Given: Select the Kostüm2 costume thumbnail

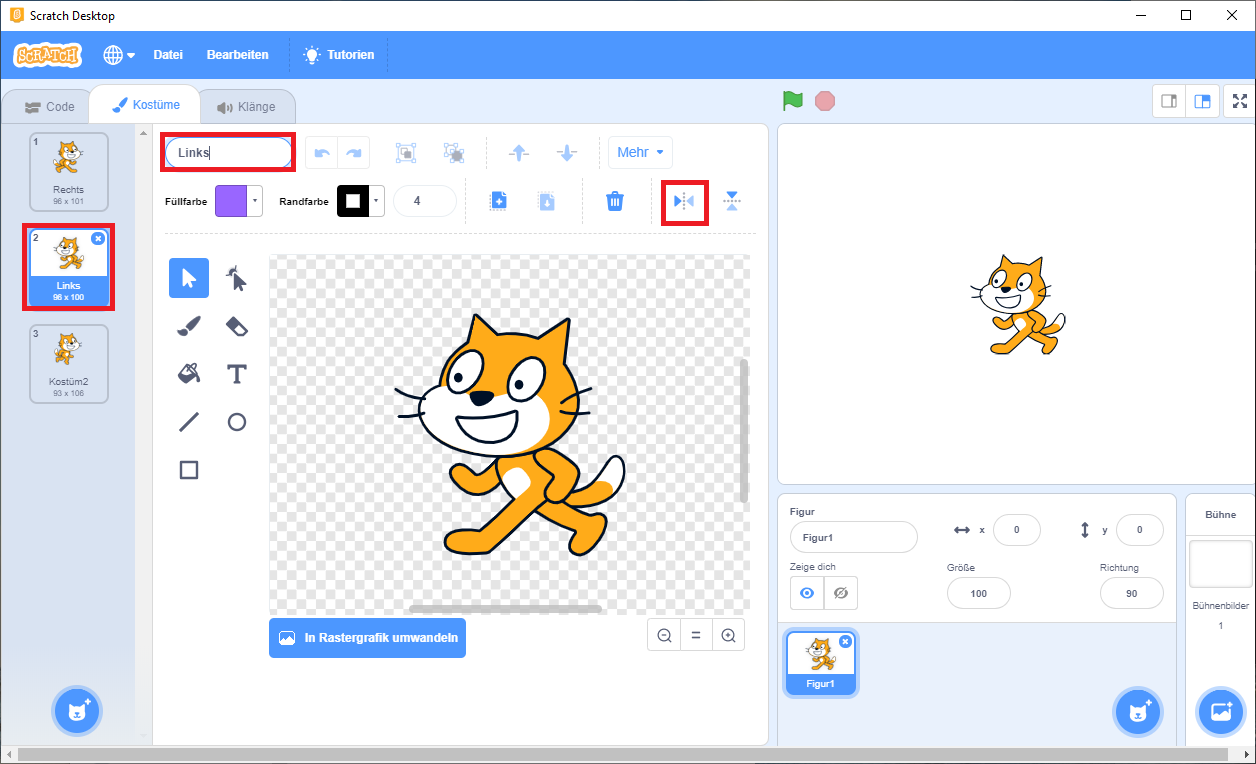Looking at the screenshot, I should [x=69, y=362].
